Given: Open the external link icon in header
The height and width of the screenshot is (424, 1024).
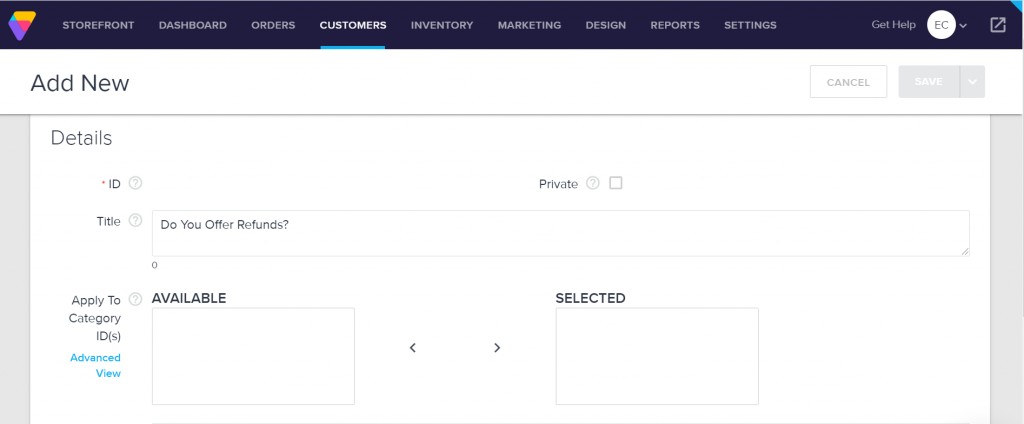Looking at the screenshot, I should coord(997,25).
